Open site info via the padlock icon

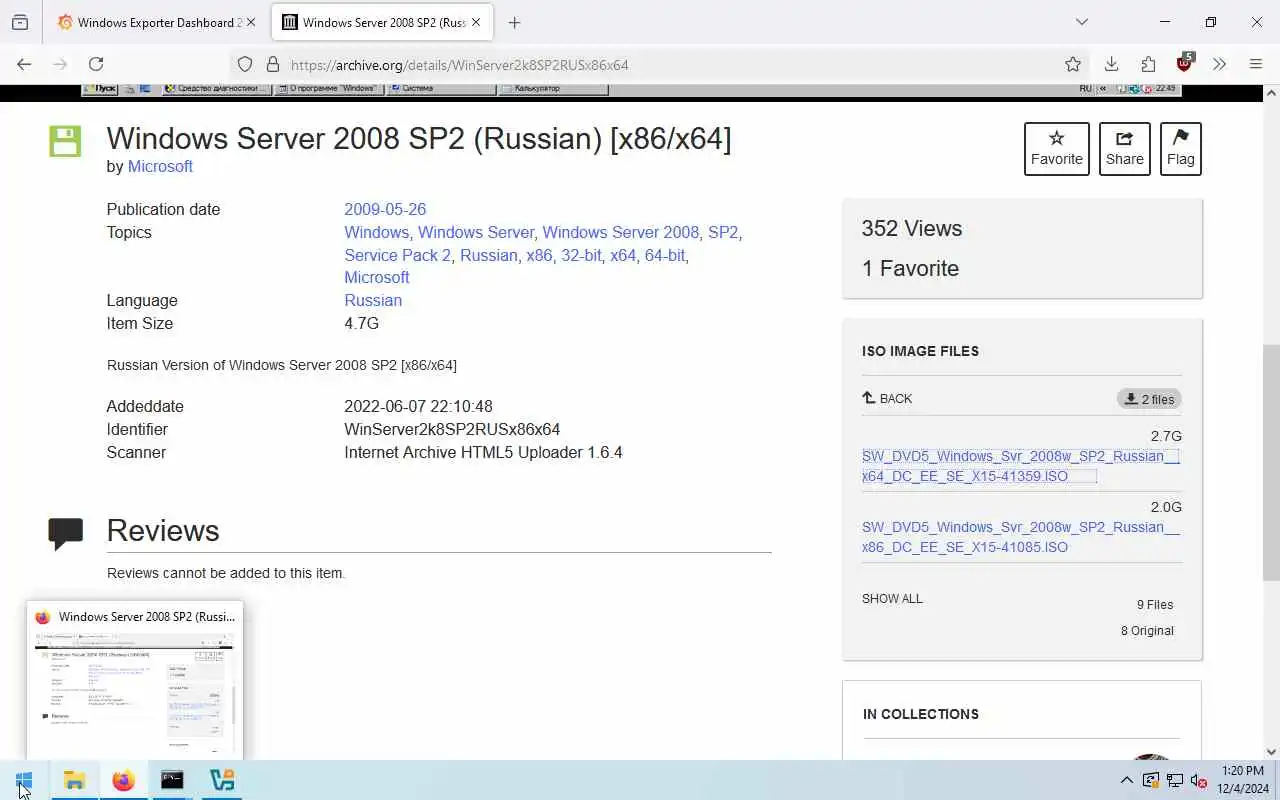(x=272, y=64)
